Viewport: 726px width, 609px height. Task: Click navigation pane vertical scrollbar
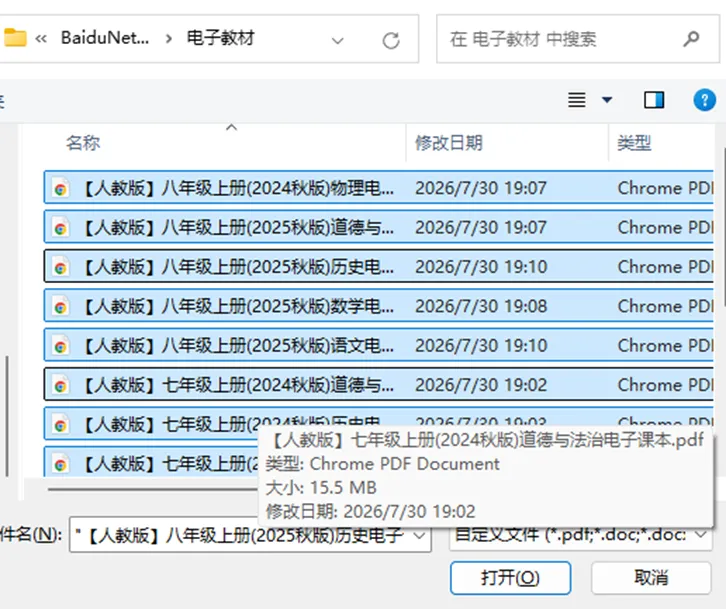(6, 416)
